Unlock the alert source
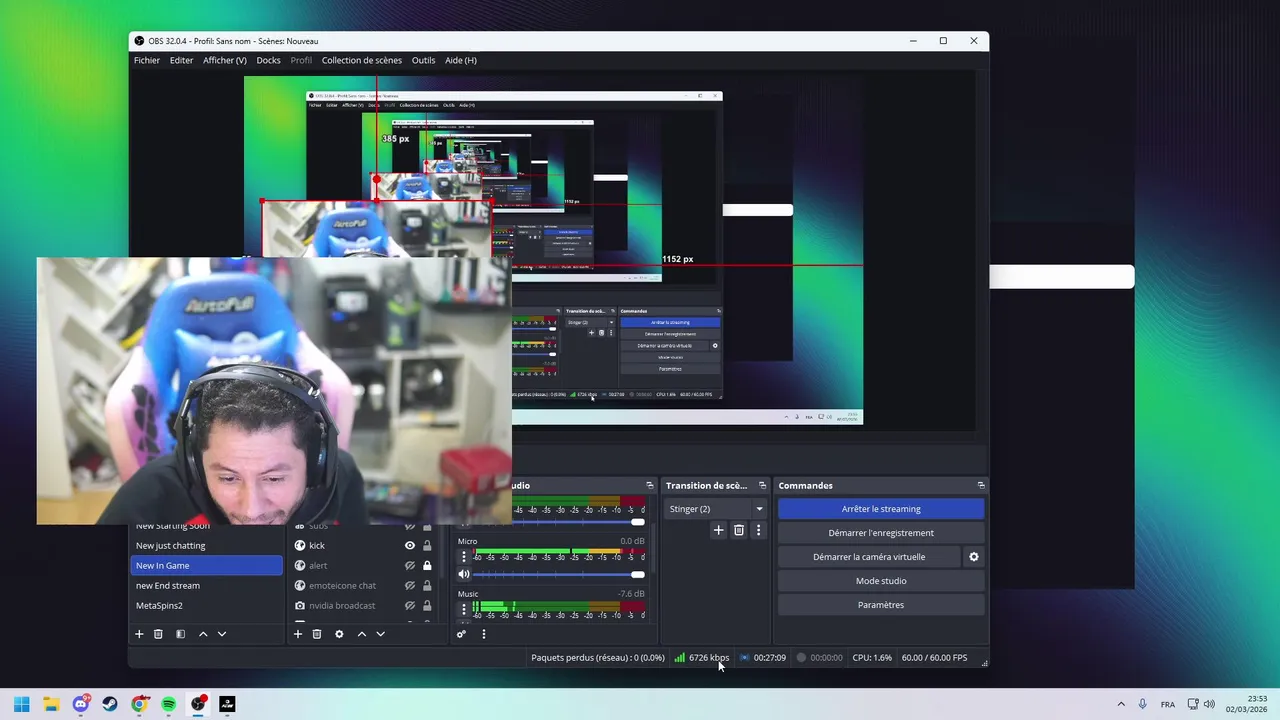1280x720 pixels. (x=427, y=565)
